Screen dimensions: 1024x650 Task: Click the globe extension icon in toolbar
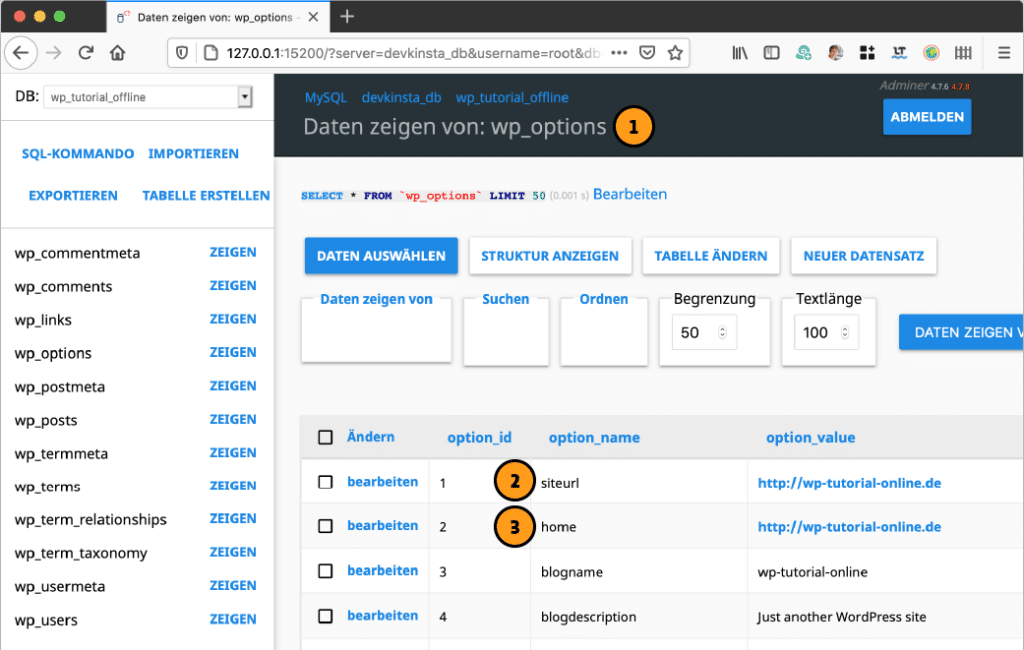click(x=931, y=53)
